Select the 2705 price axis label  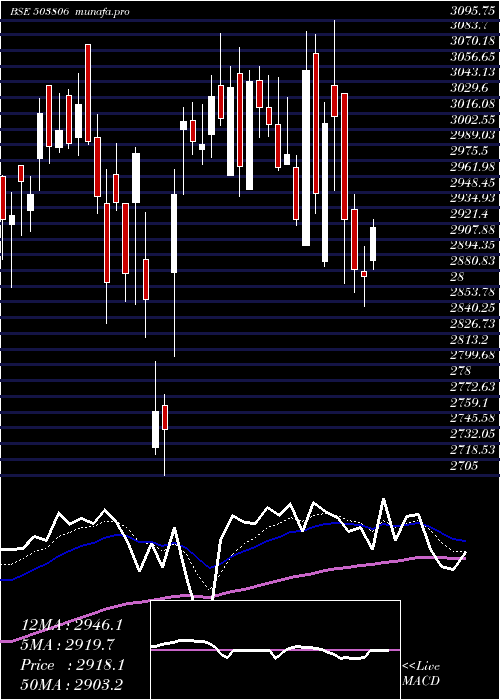(465, 465)
